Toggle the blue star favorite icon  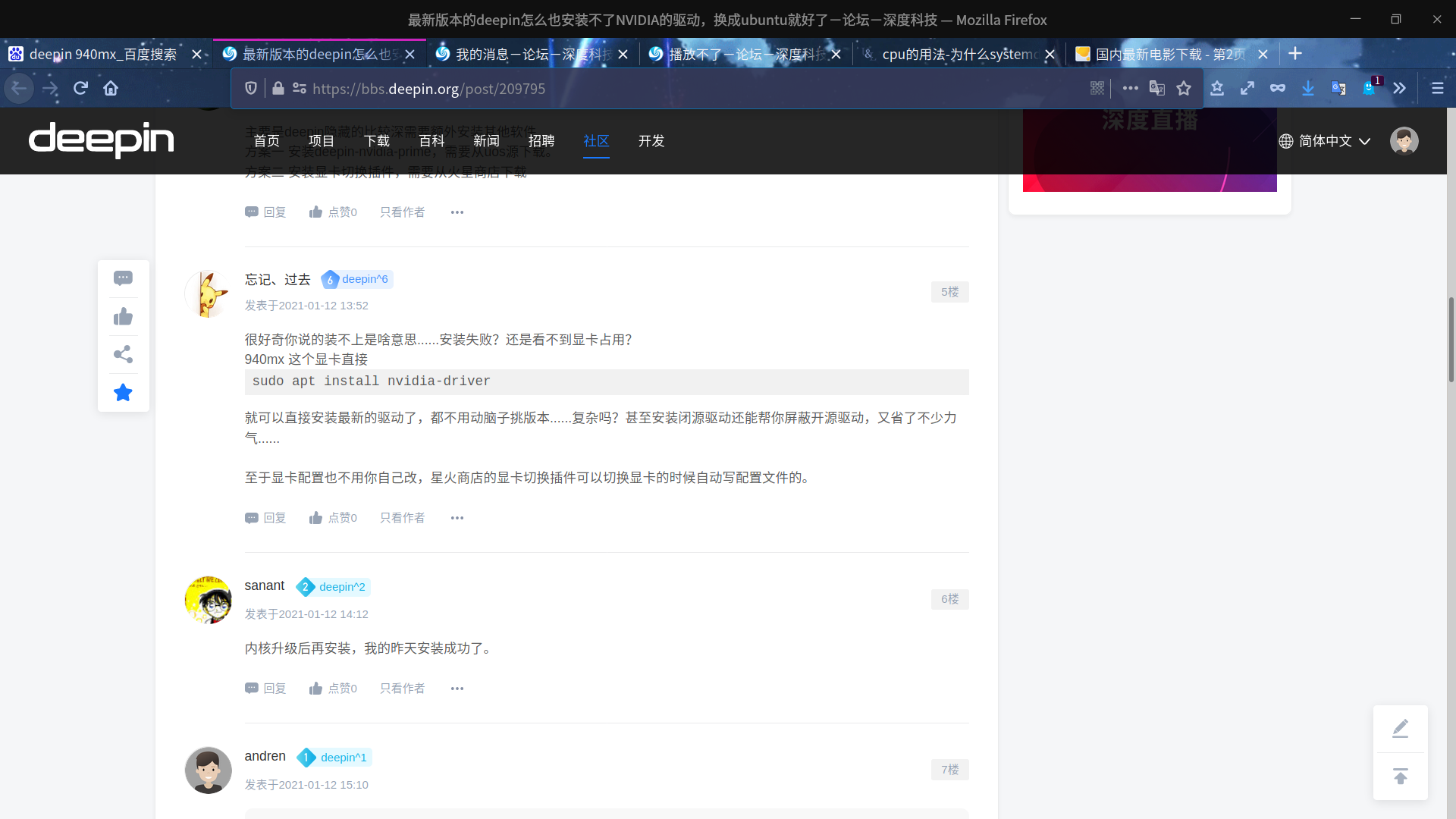123,393
